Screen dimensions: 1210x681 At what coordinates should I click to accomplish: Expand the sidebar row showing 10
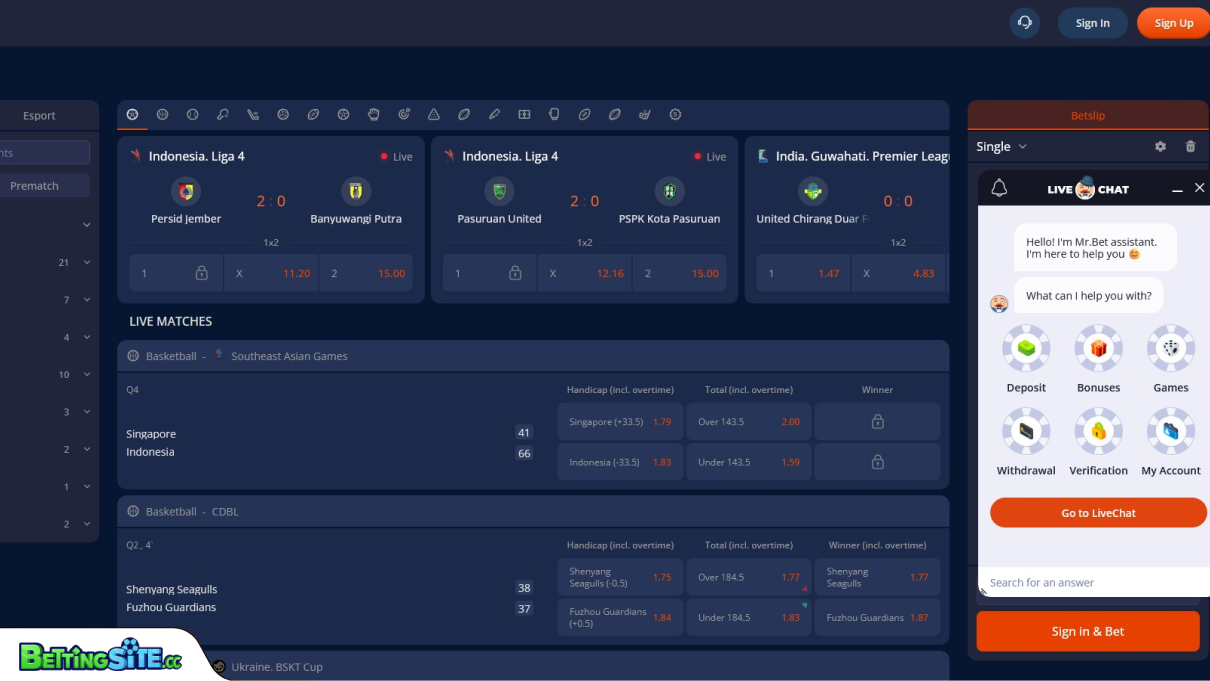pos(86,375)
